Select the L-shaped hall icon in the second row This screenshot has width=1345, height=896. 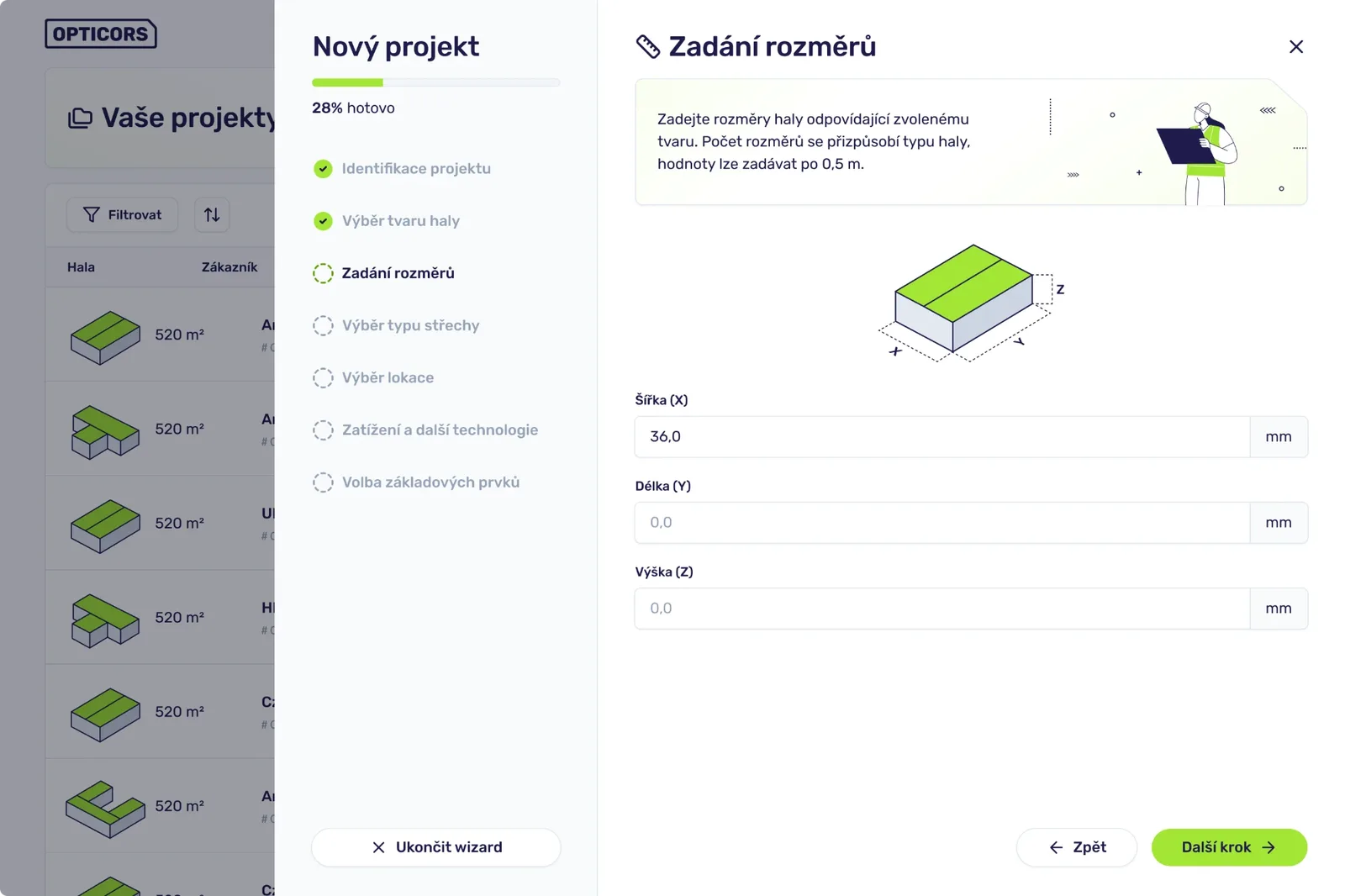pyautogui.click(x=105, y=432)
